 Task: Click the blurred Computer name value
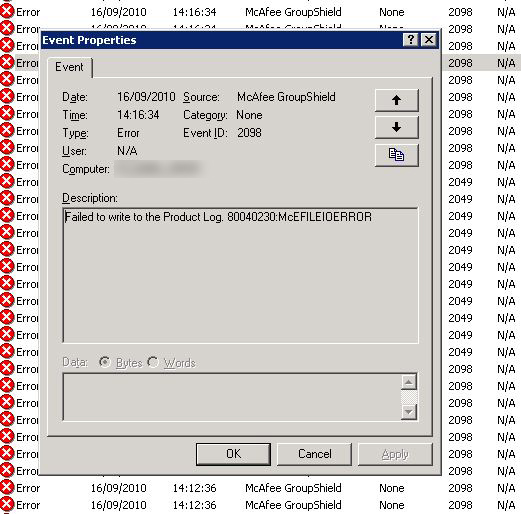(x=159, y=169)
